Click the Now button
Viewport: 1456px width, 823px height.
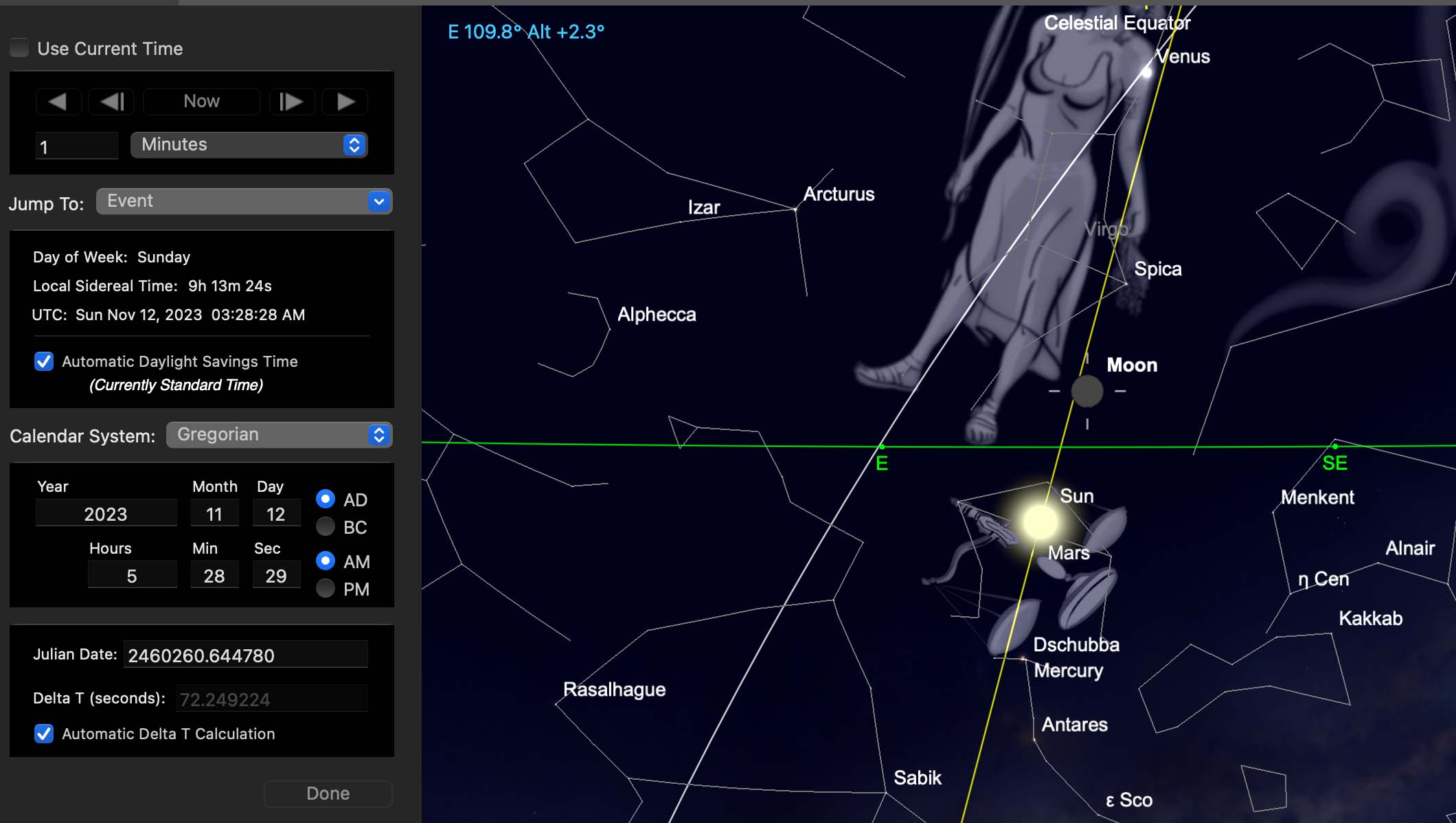[201, 102]
